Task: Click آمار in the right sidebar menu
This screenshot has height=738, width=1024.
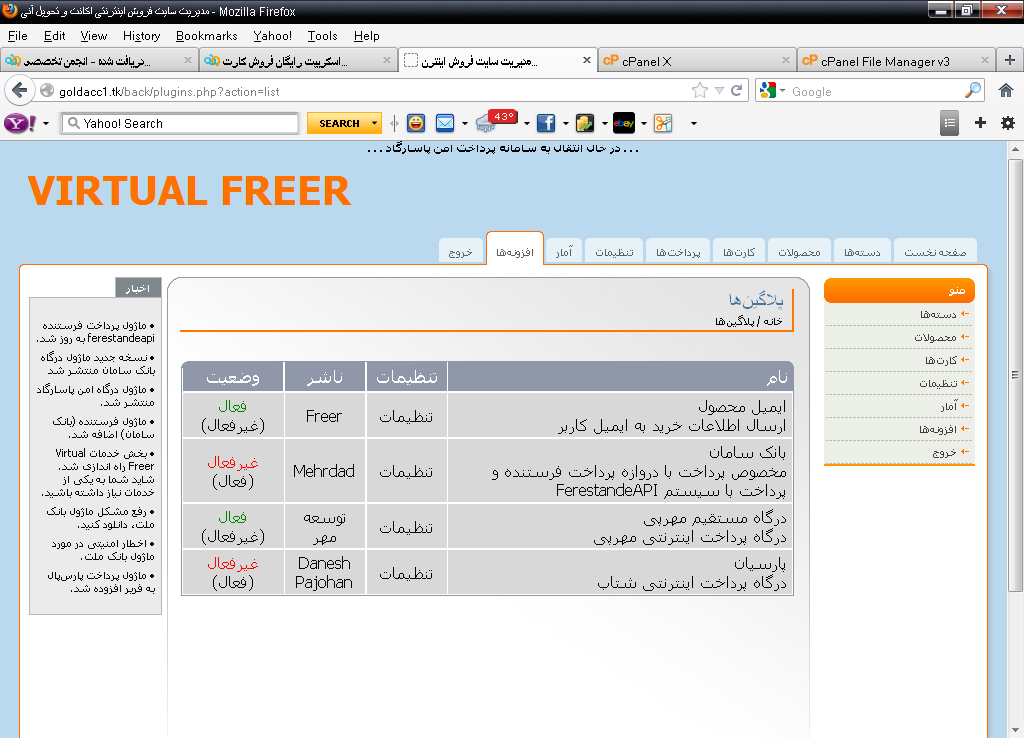Action: click(x=949, y=406)
